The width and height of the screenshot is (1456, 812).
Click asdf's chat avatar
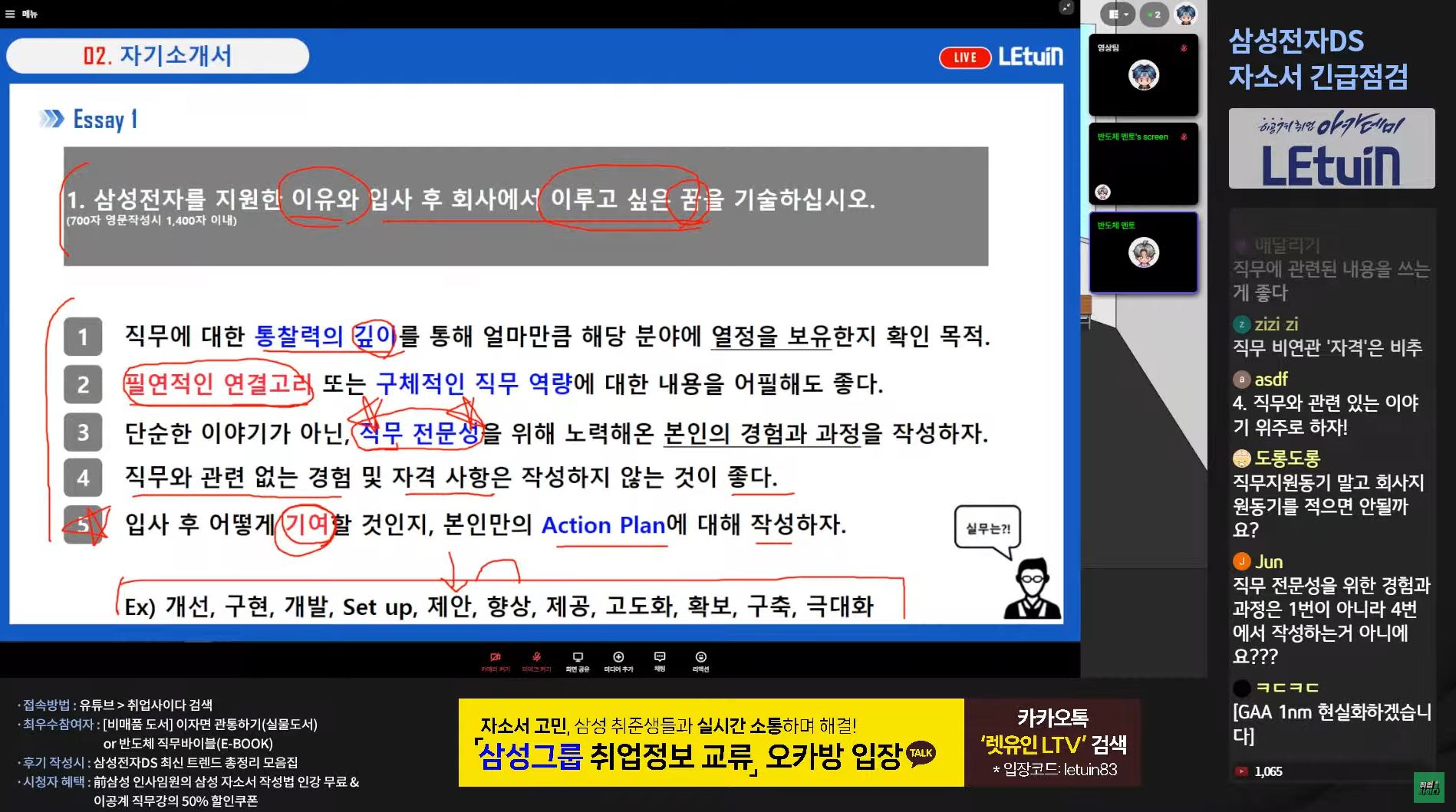pos(1241,380)
